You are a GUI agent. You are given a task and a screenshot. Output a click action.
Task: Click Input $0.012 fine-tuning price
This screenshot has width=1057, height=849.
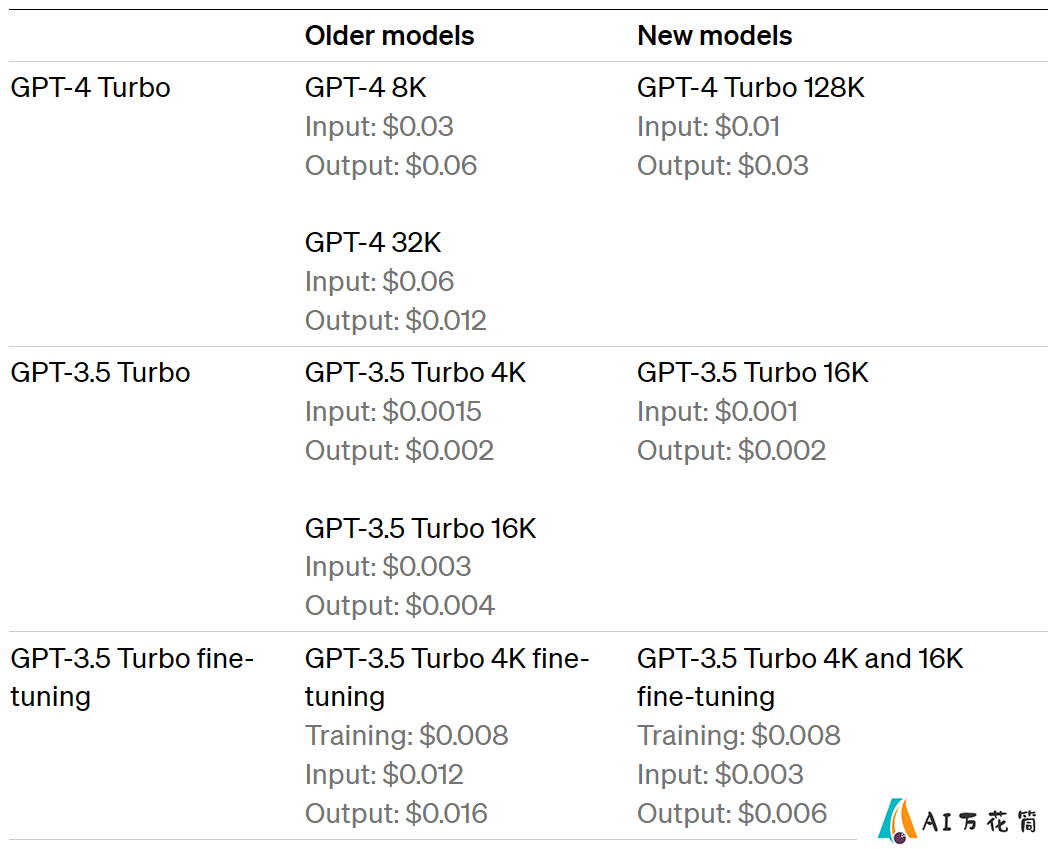(384, 775)
